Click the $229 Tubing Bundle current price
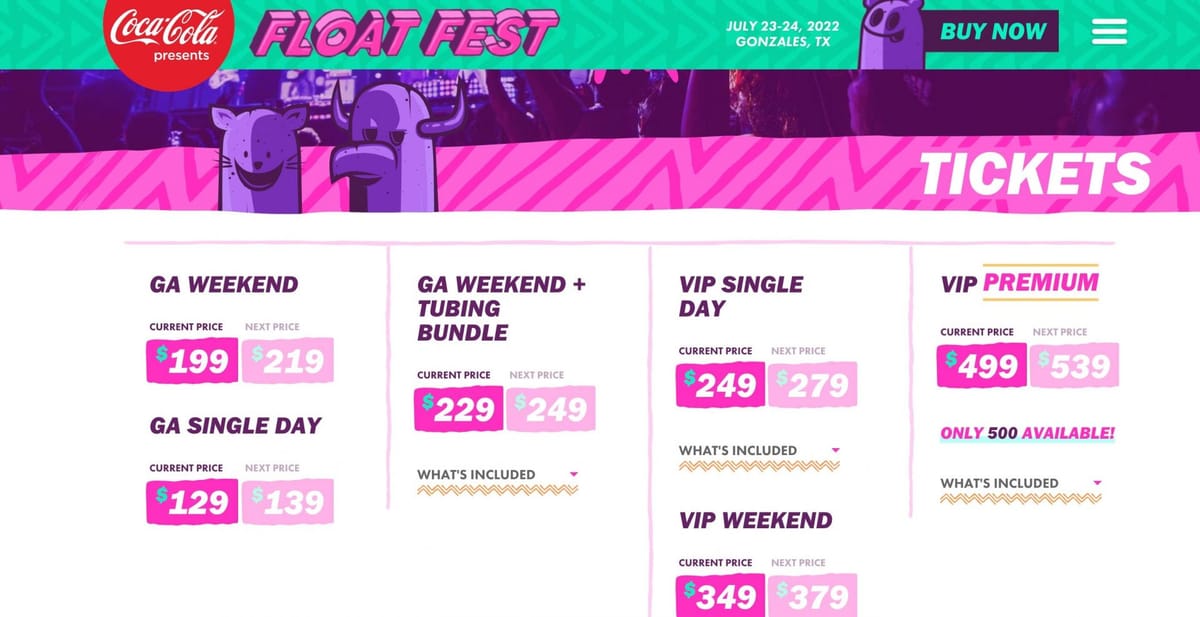The height and width of the screenshot is (617, 1200). click(x=458, y=410)
